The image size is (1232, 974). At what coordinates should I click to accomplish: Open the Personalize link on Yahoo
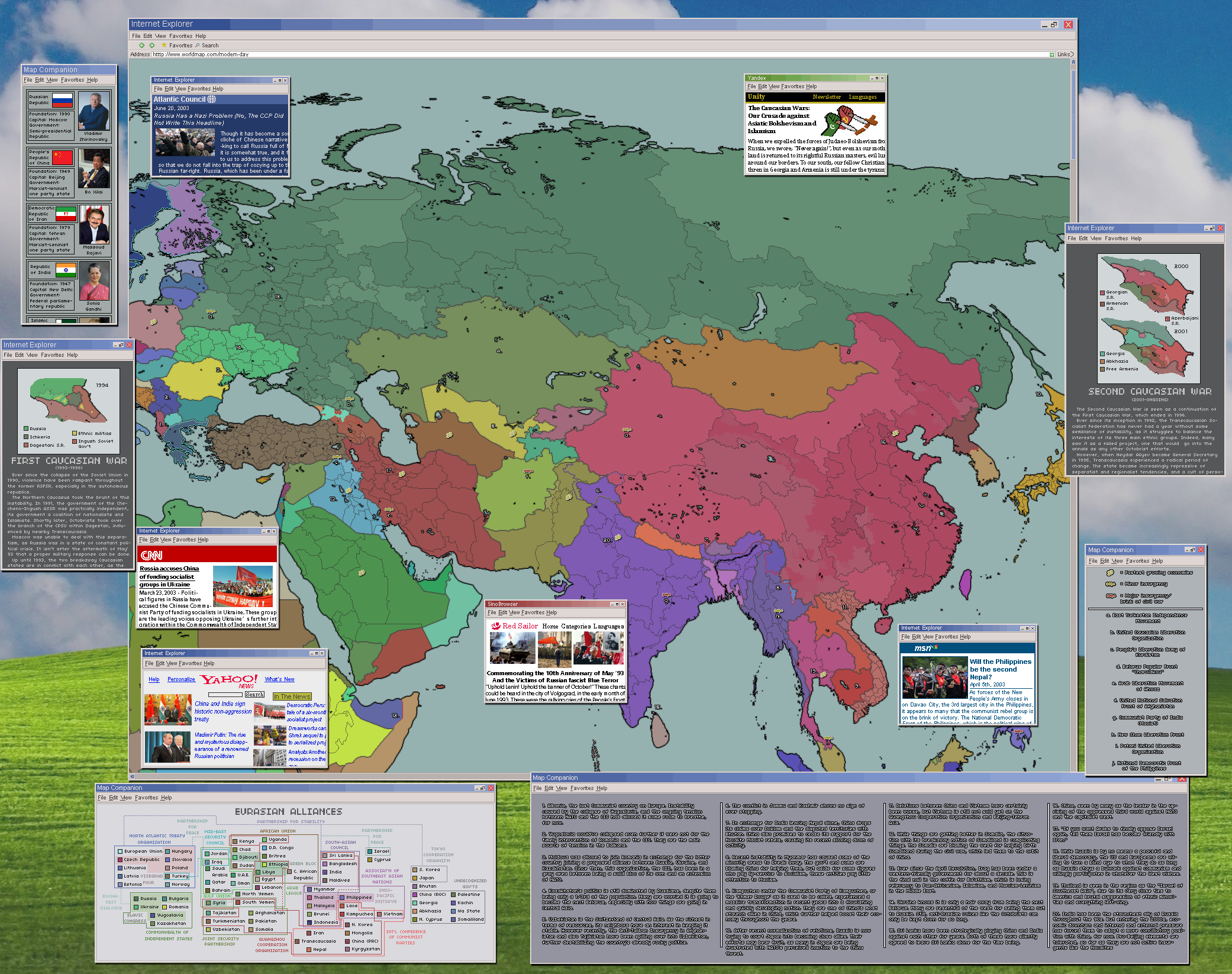(x=181, y=679)
